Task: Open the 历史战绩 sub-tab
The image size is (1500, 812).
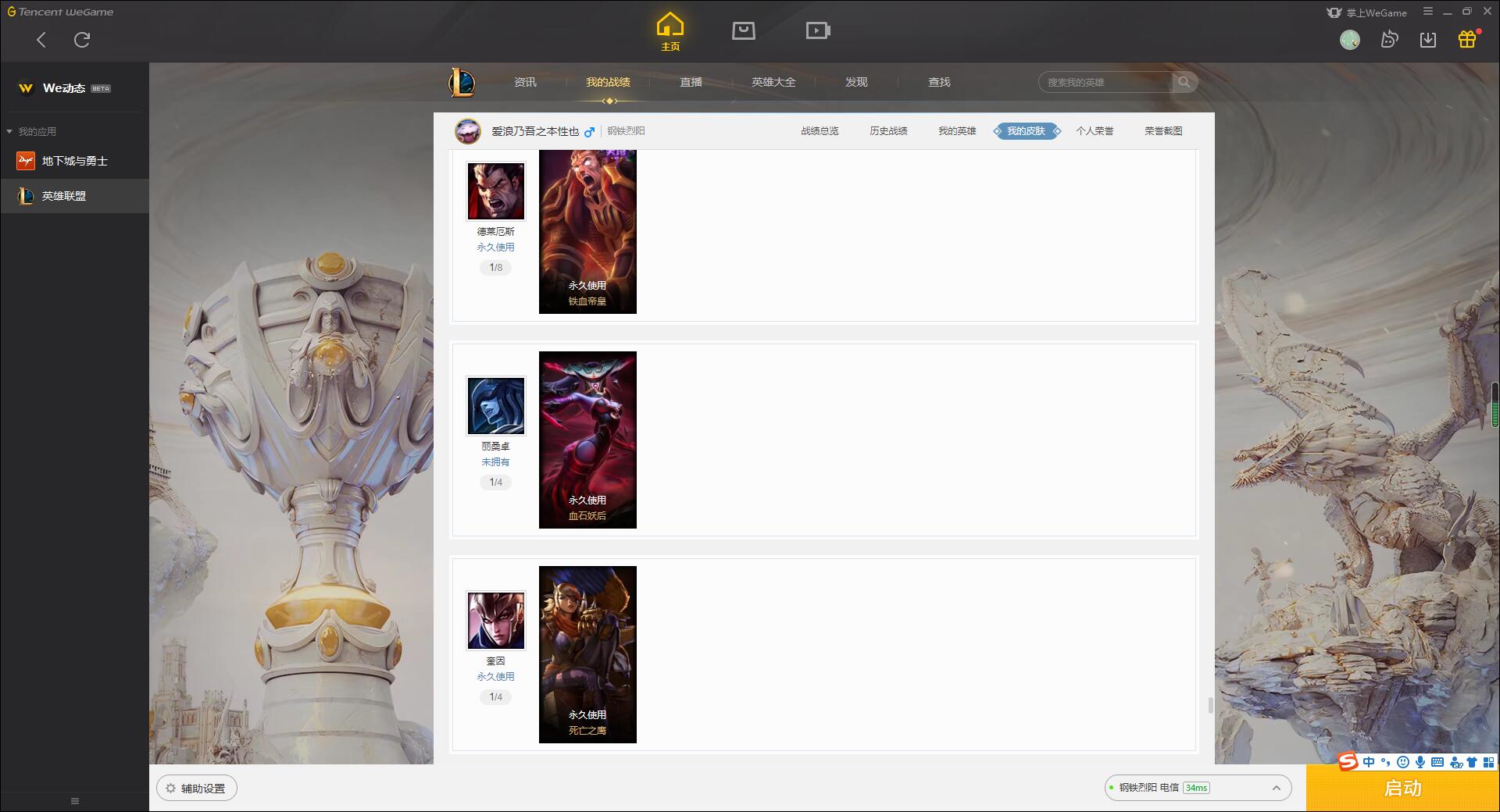Action: pos(888,131)
